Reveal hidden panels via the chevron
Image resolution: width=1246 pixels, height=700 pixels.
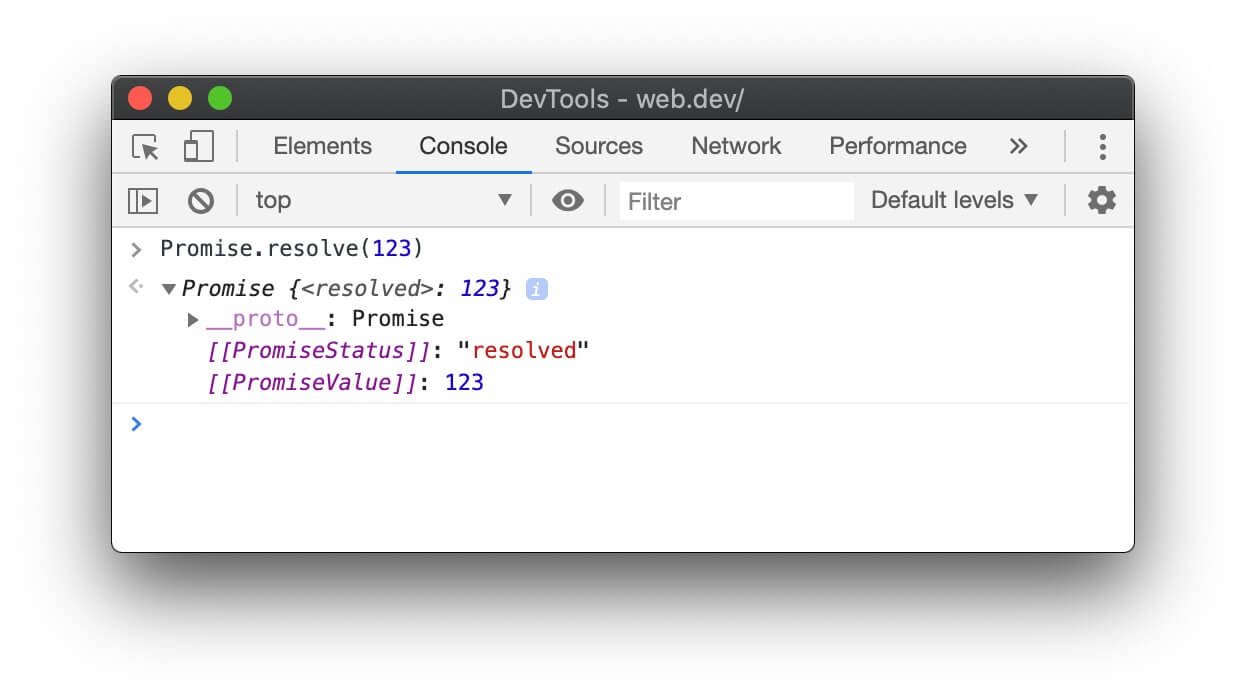point(1018,146)
